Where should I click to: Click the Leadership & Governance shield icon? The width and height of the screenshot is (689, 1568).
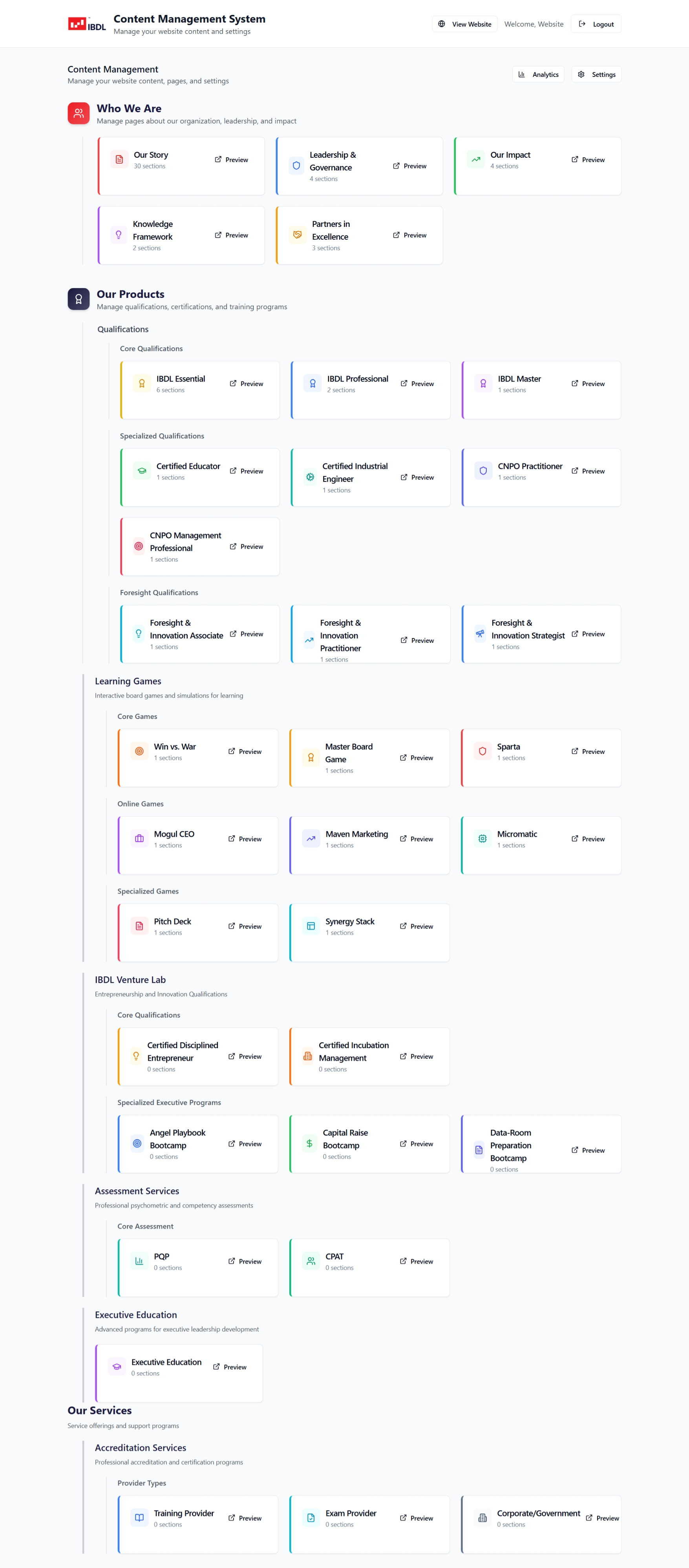click(x=296, y=166)
